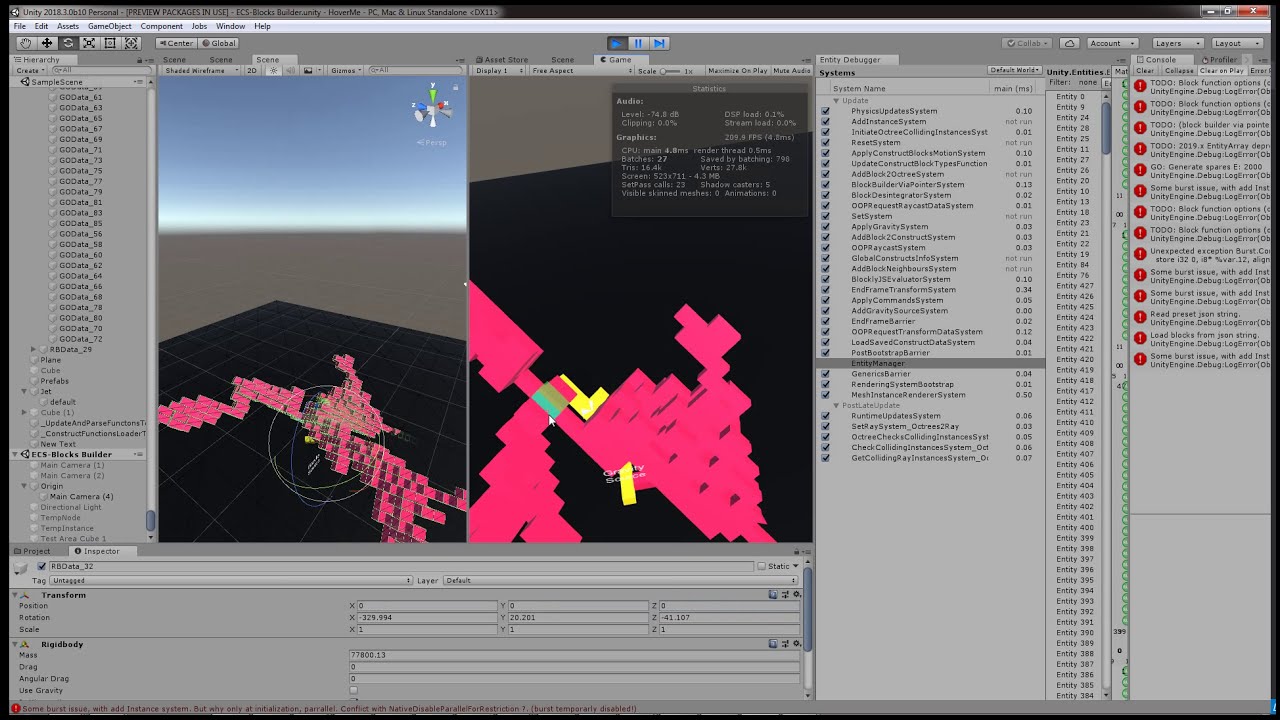Screen dimensions: 1280x720
Task: Uncheck the EndFrameBarrier checkbox
Action: 825,321
